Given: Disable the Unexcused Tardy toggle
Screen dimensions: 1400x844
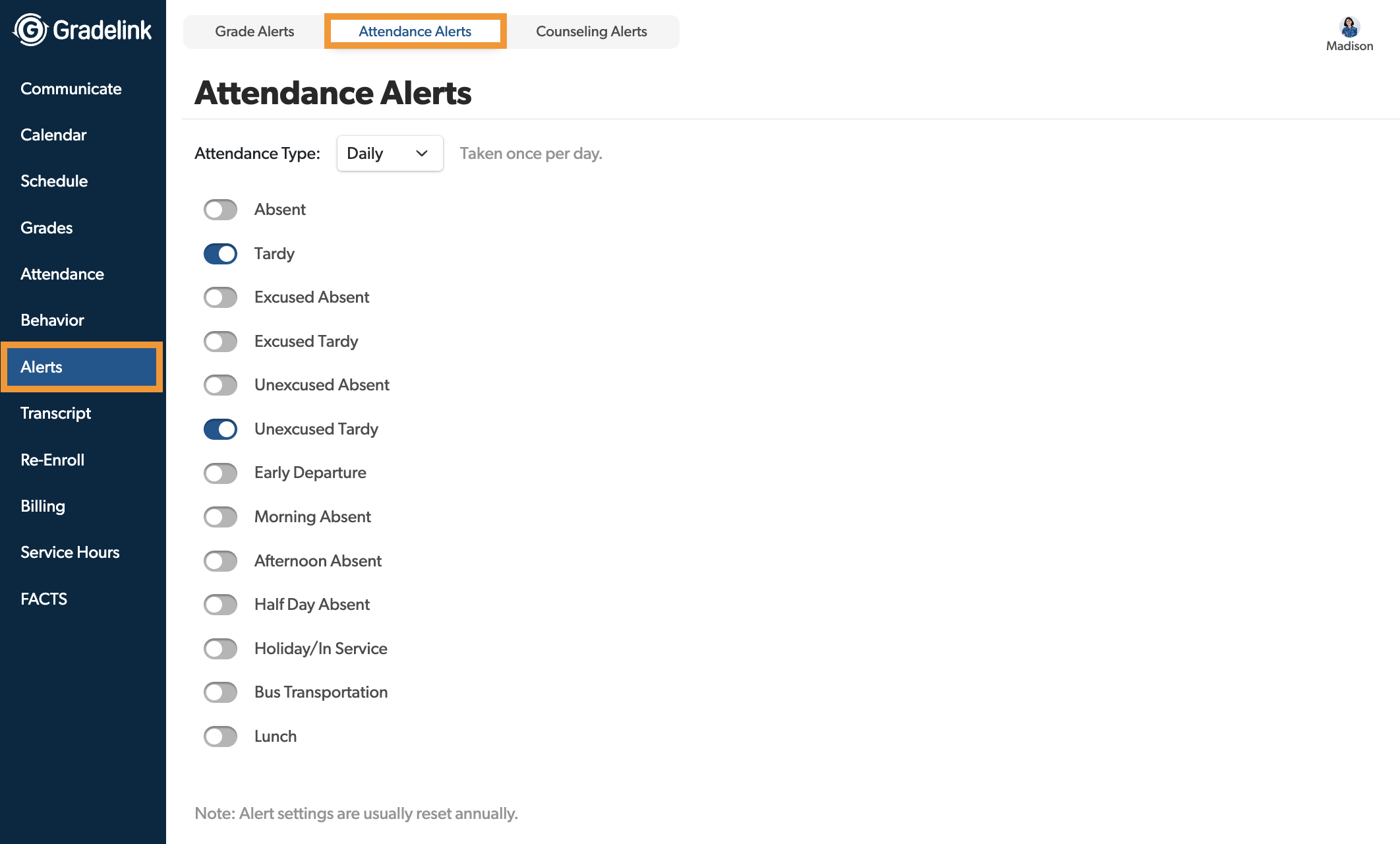Looking at the screenshot, I should pyautogui.click(x=220, y=429).
